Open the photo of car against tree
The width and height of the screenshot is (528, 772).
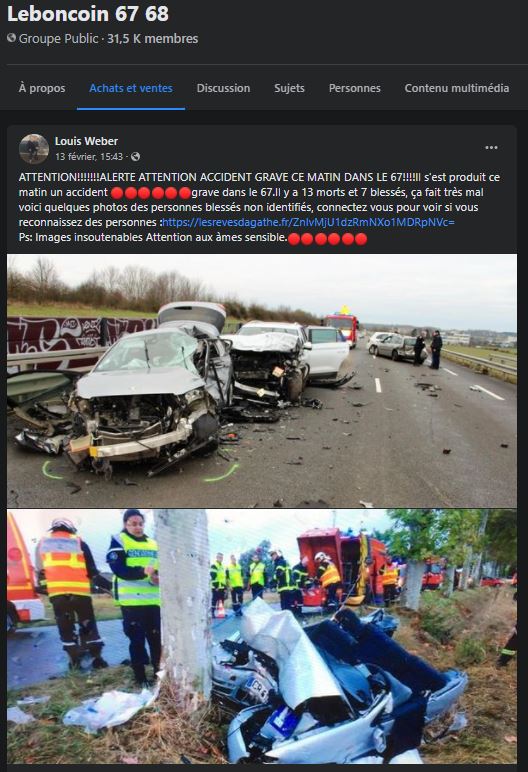click(262, 637)
